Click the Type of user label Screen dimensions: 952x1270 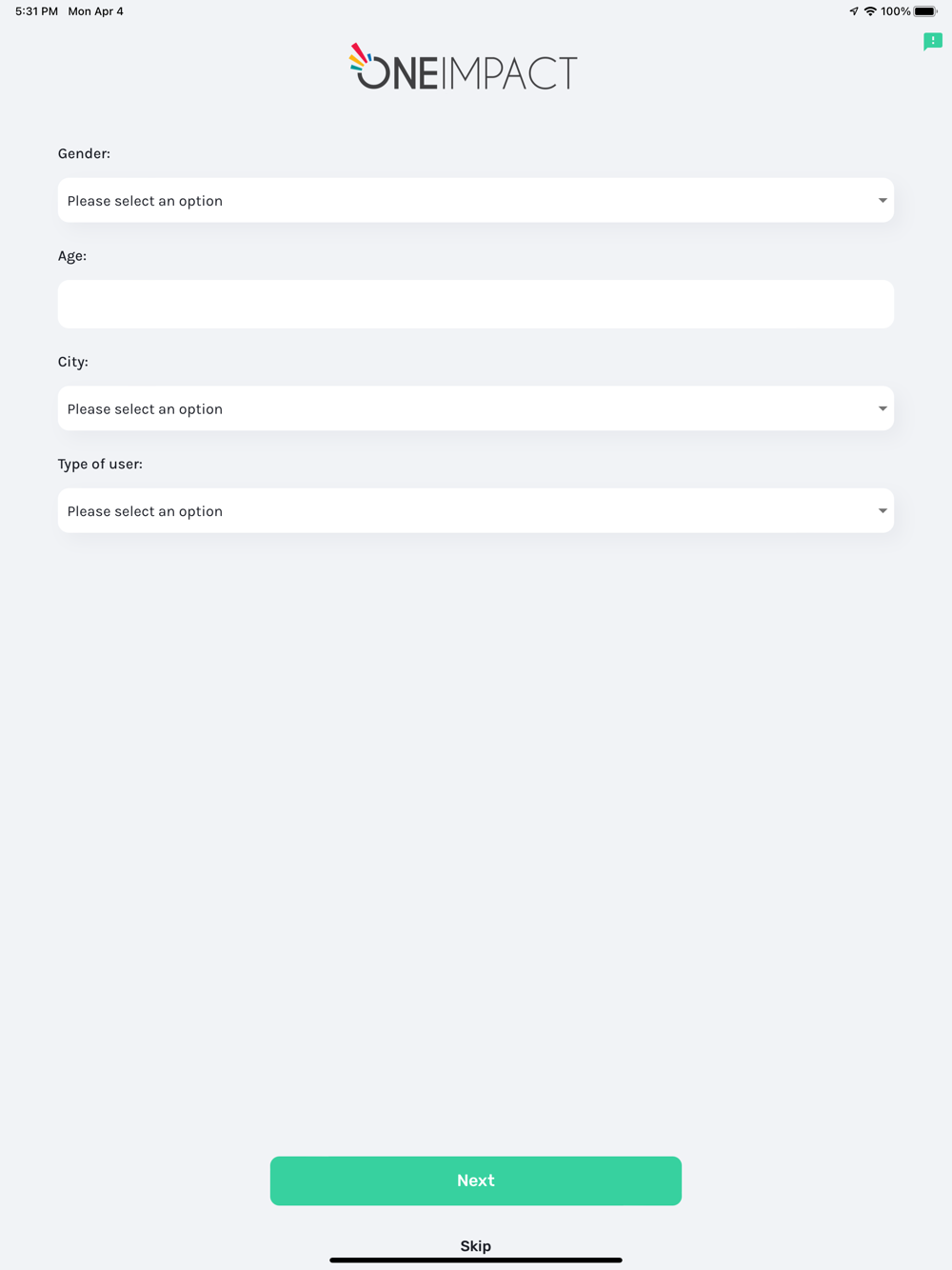pyautogui.click(x=100, y=464)
